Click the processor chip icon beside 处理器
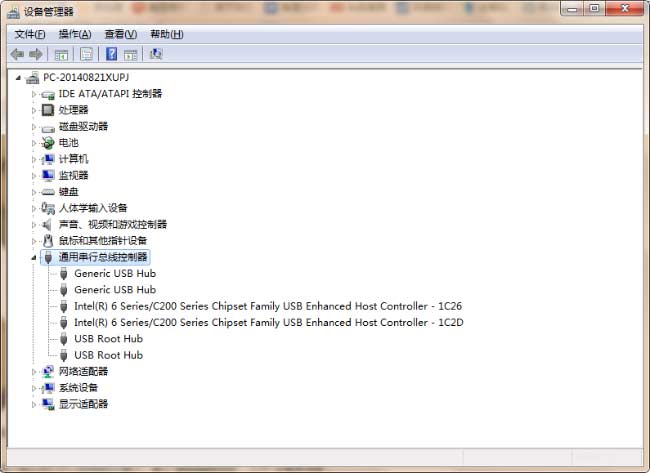Screen dimensions: 650x473 click(48, 110)
